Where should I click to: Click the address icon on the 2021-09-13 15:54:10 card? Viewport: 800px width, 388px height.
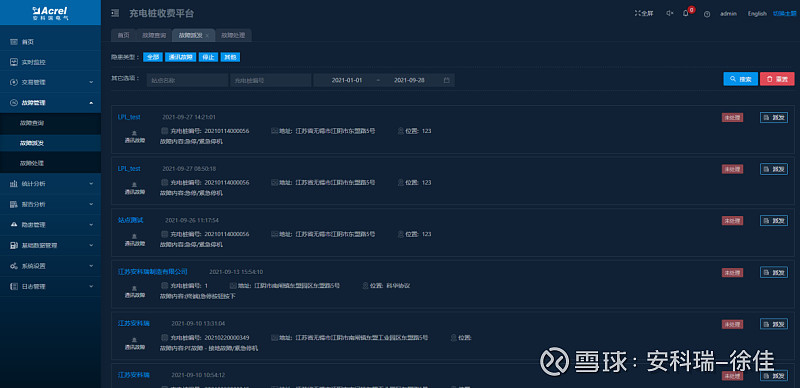pyautogui.click(x=233, y=285)
